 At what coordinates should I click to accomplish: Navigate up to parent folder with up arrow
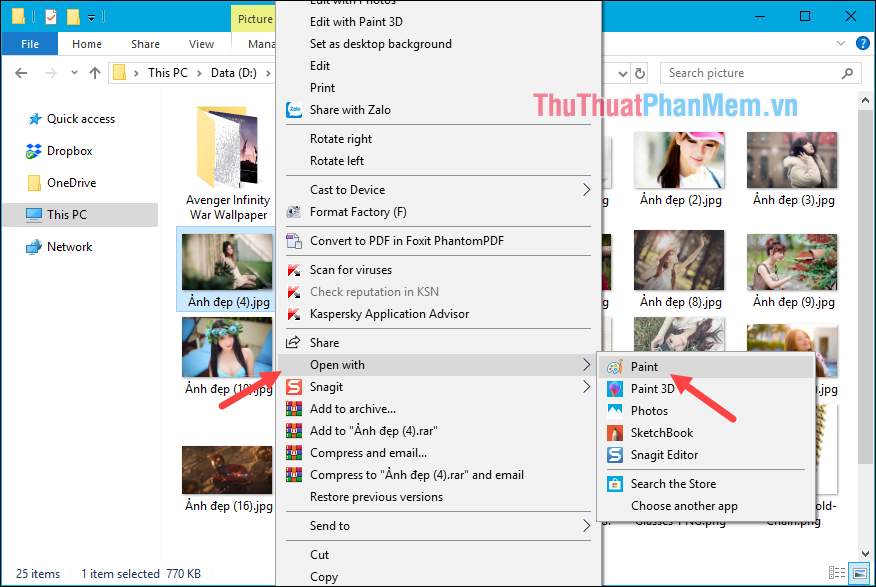click(94, 72)
